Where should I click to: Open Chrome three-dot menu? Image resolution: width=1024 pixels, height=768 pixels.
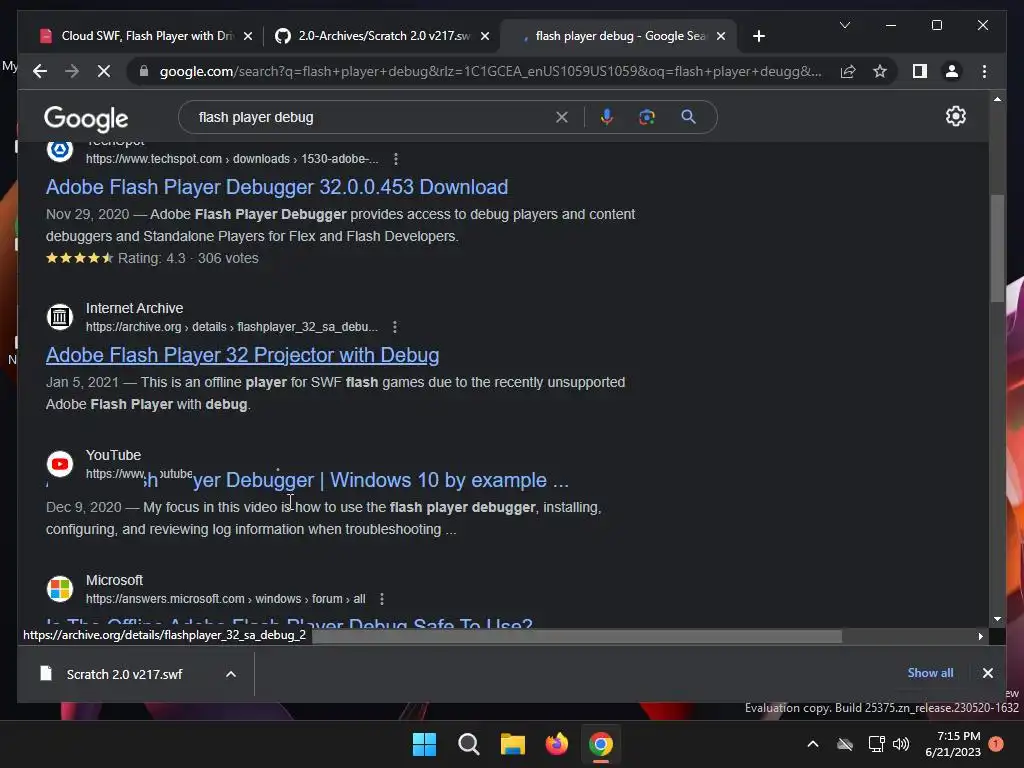984,71
